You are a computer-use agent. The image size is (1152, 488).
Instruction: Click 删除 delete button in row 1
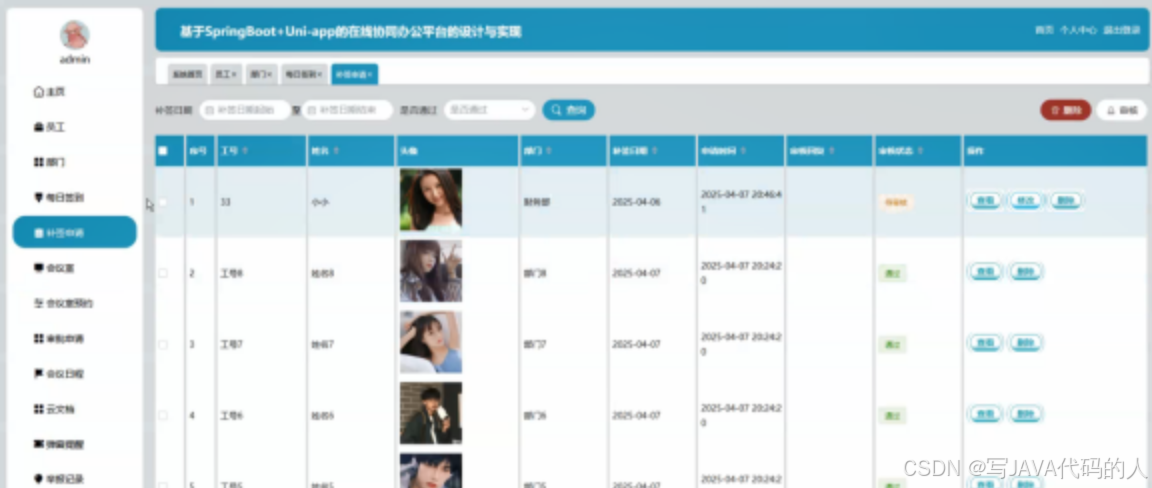pyautogui.click(x=1066, y=201)
